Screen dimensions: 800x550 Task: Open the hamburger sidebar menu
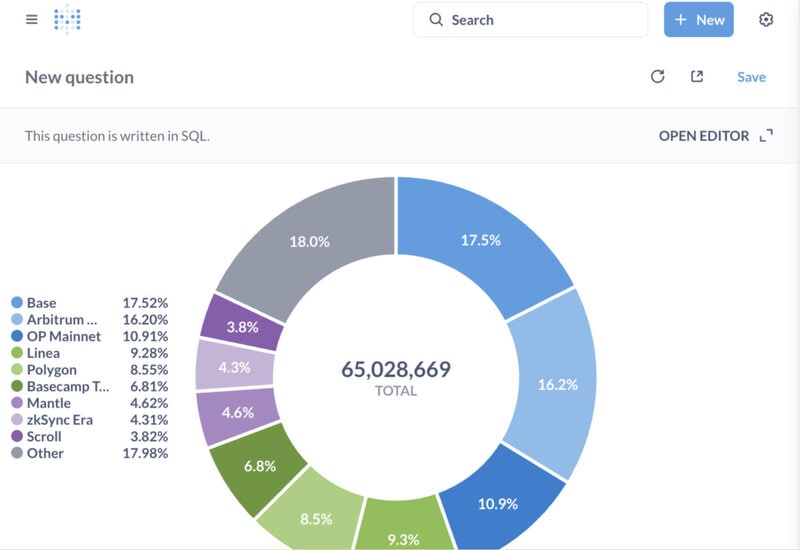click(x=32, y=19)
